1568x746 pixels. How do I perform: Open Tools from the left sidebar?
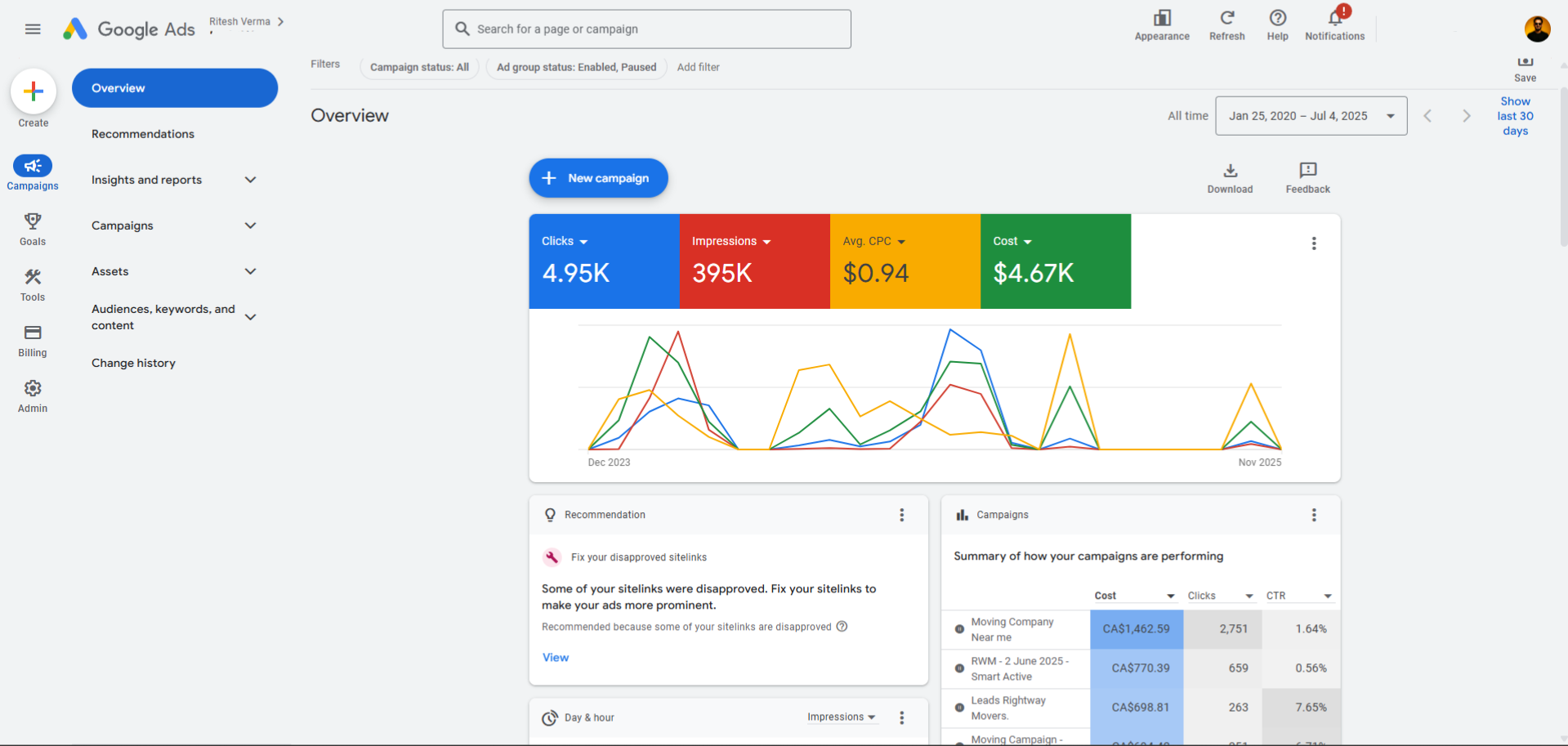pos(33,284)
